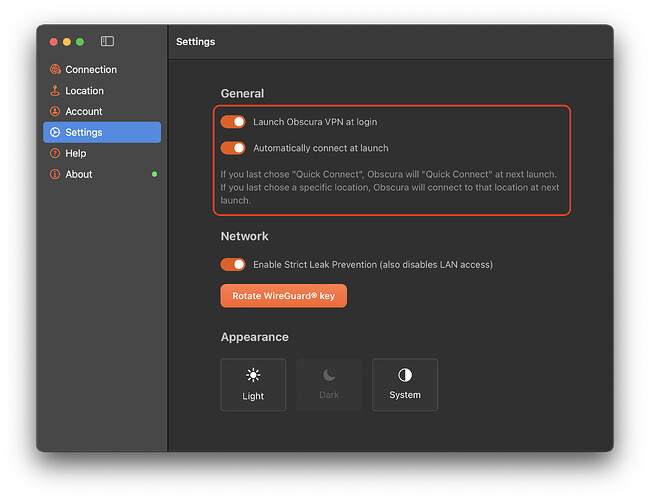Choose the System appearance option
Image resolution: width=649 pixels, height=500 pixels.
405,385
